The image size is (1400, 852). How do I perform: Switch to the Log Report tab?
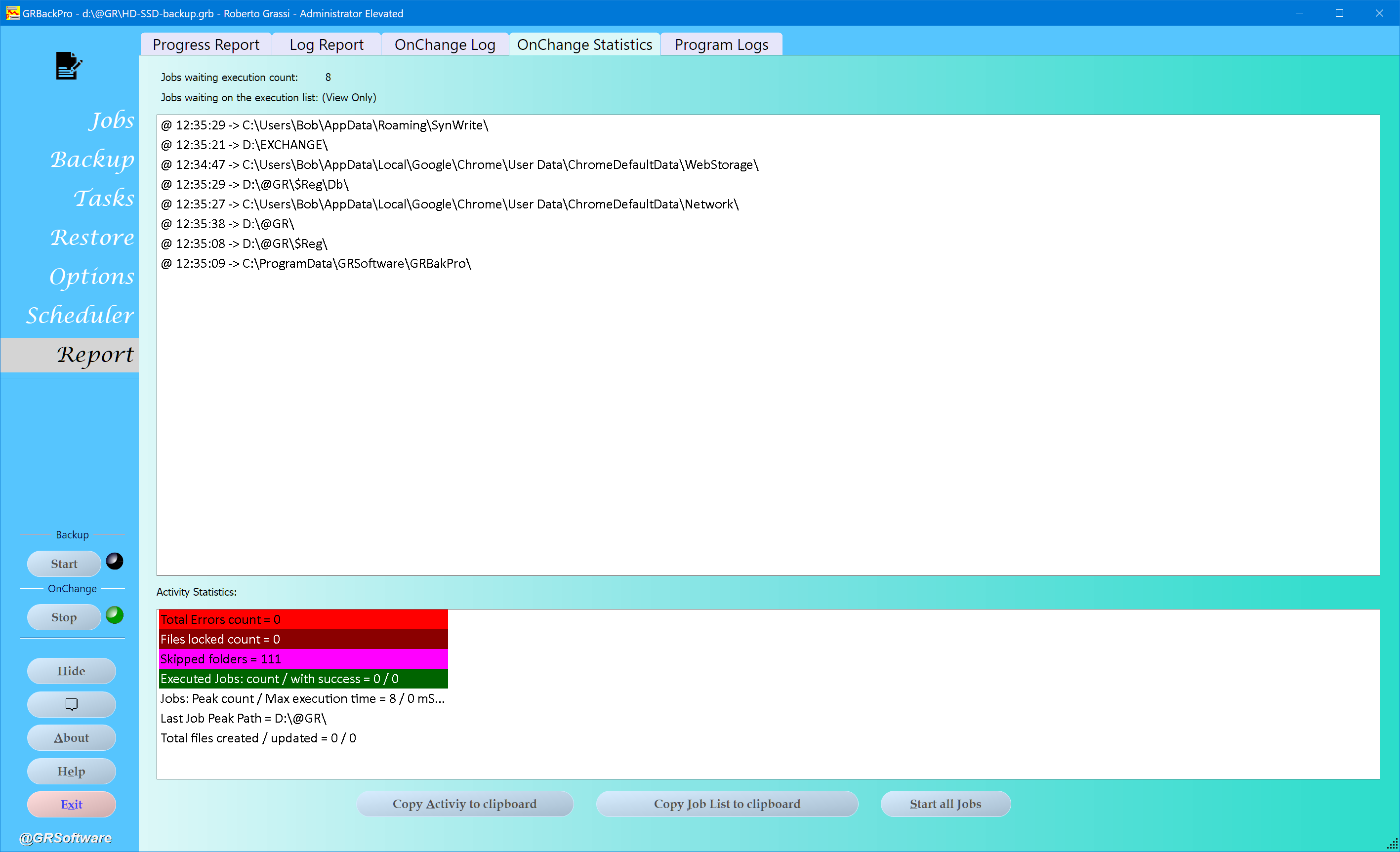[x=326, y=45]
